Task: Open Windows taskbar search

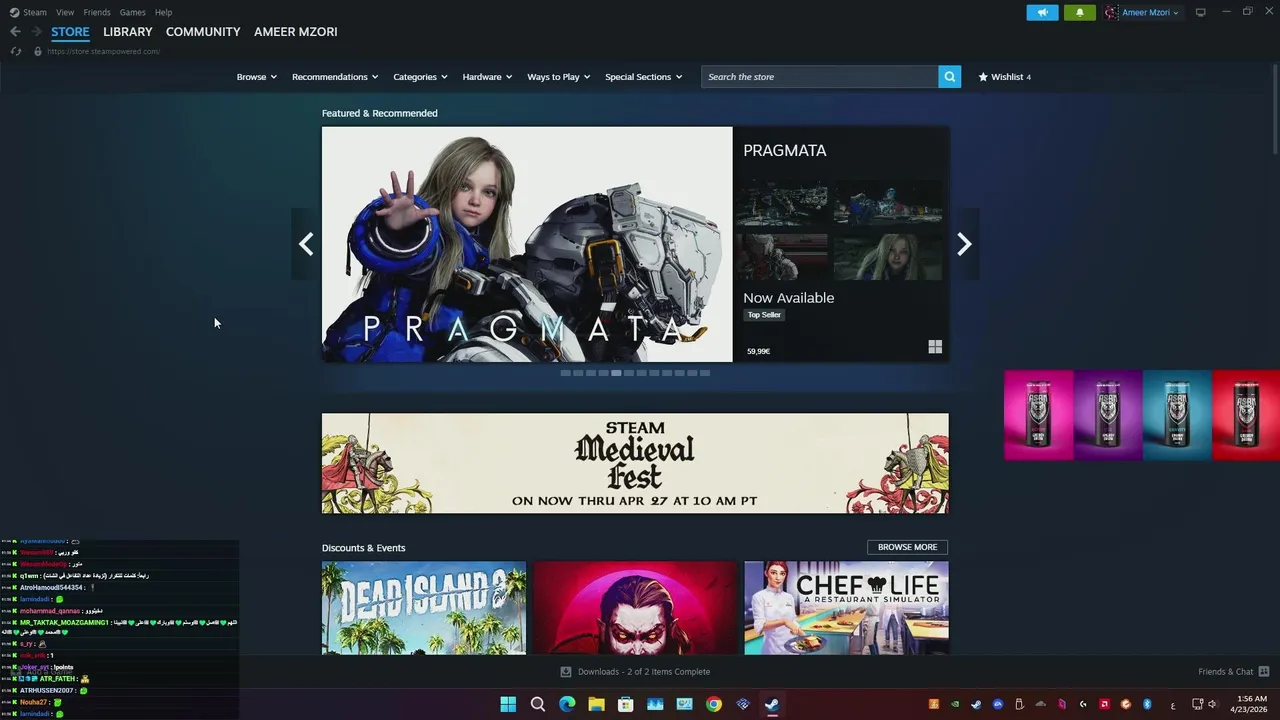Action: click(538, 704)
